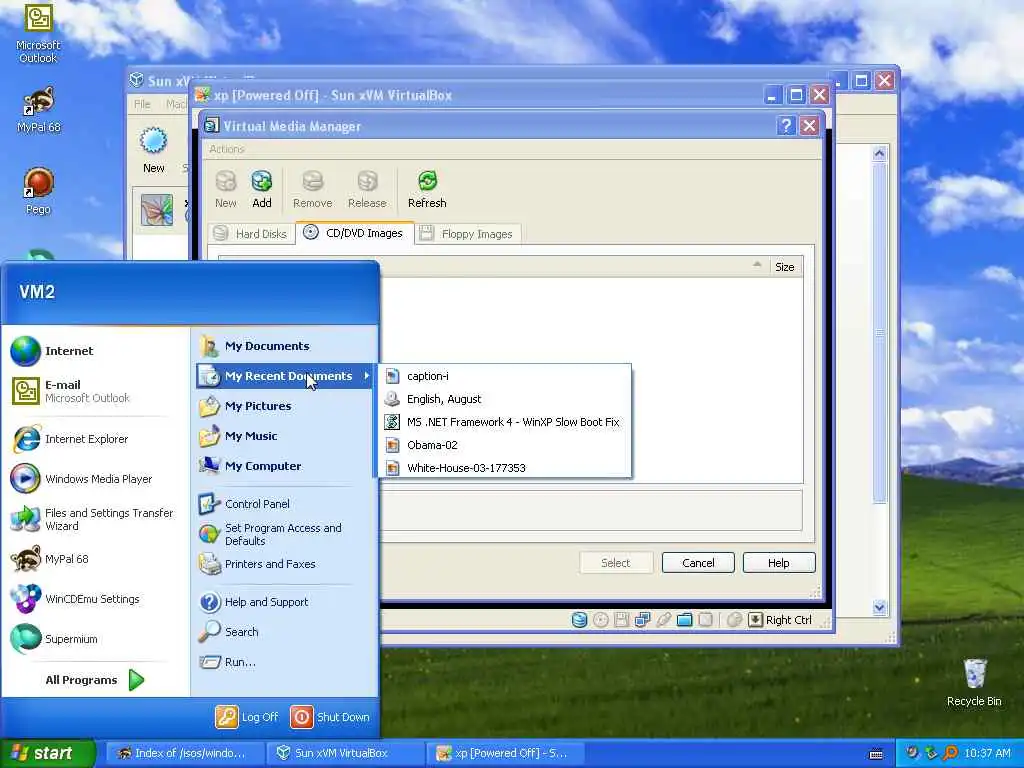Click network status bar icon
The image size is (1024, 768).
click(642, 620)
